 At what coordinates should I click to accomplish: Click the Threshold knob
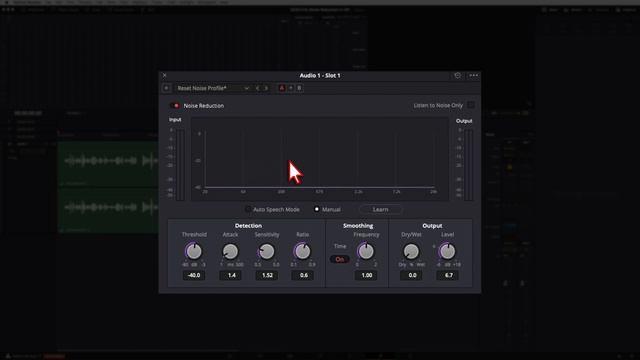pyautogui.click(x=193, y=251)
